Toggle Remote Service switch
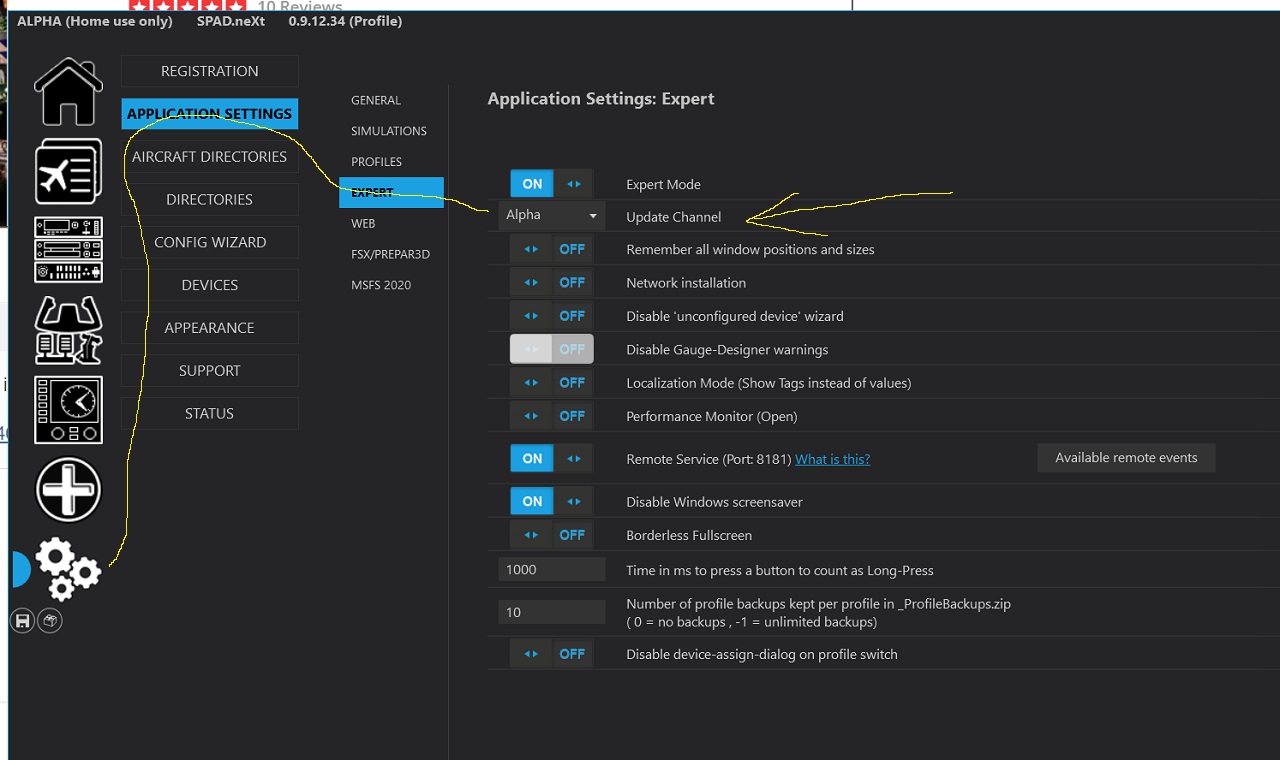The image size is (1280, 760). pyautogui.click(x=551, y=459)
